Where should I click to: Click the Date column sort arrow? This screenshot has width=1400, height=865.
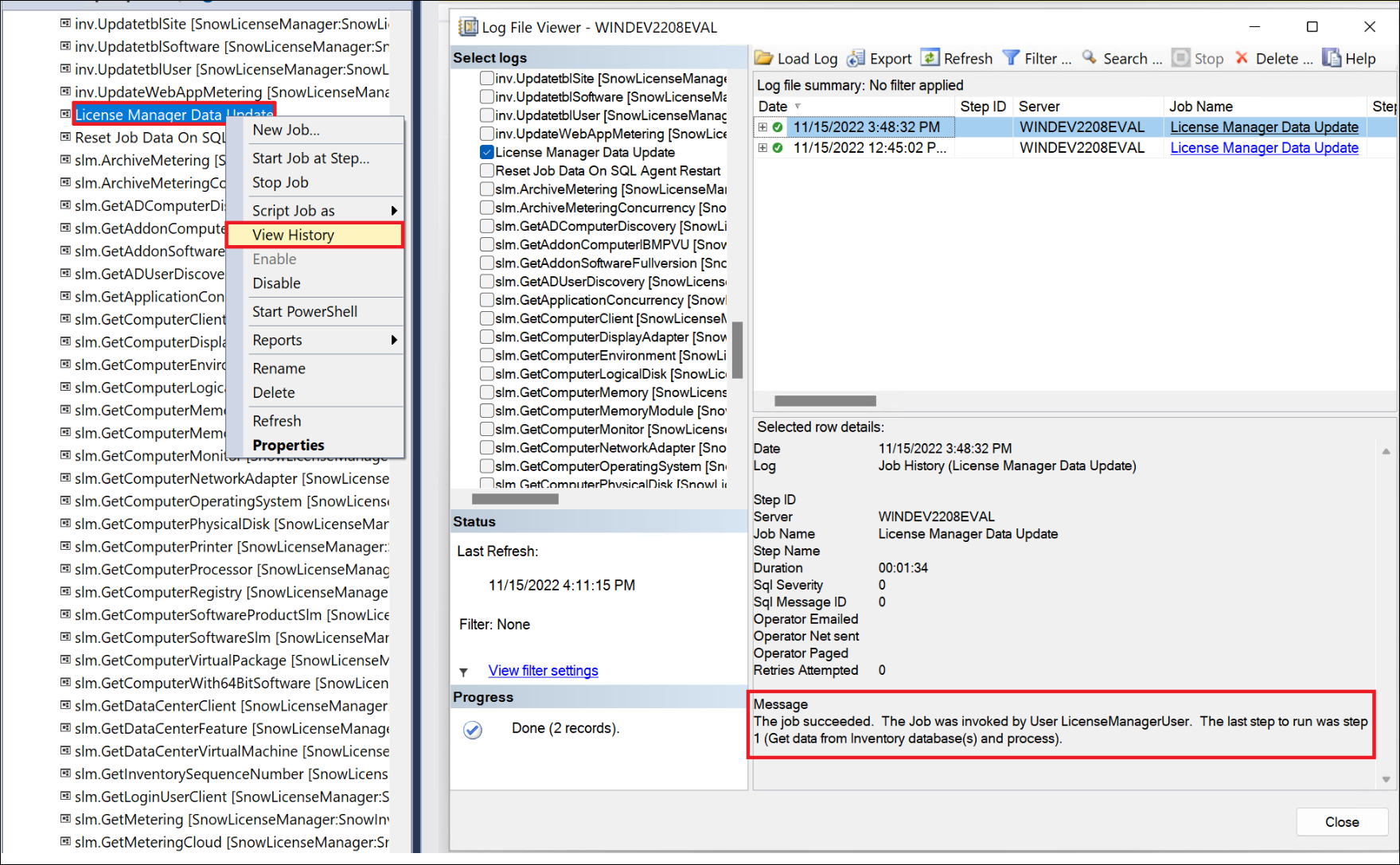(797, 107)
